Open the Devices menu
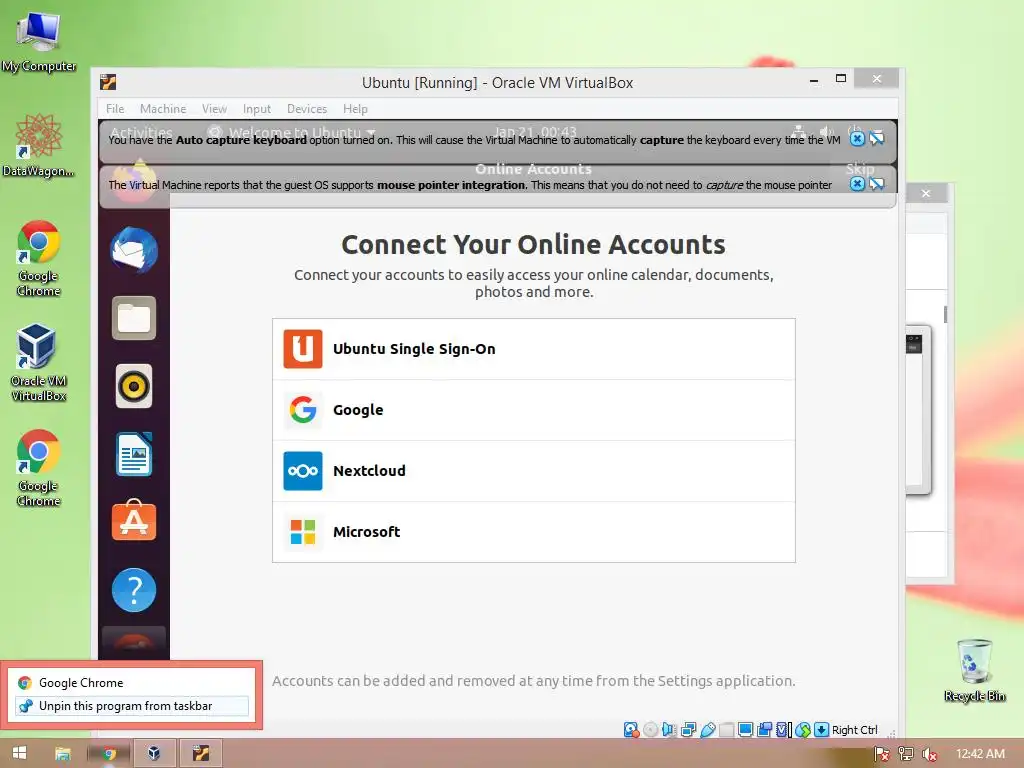Viewport: 1024px width, 768px height. pos(307,109)
